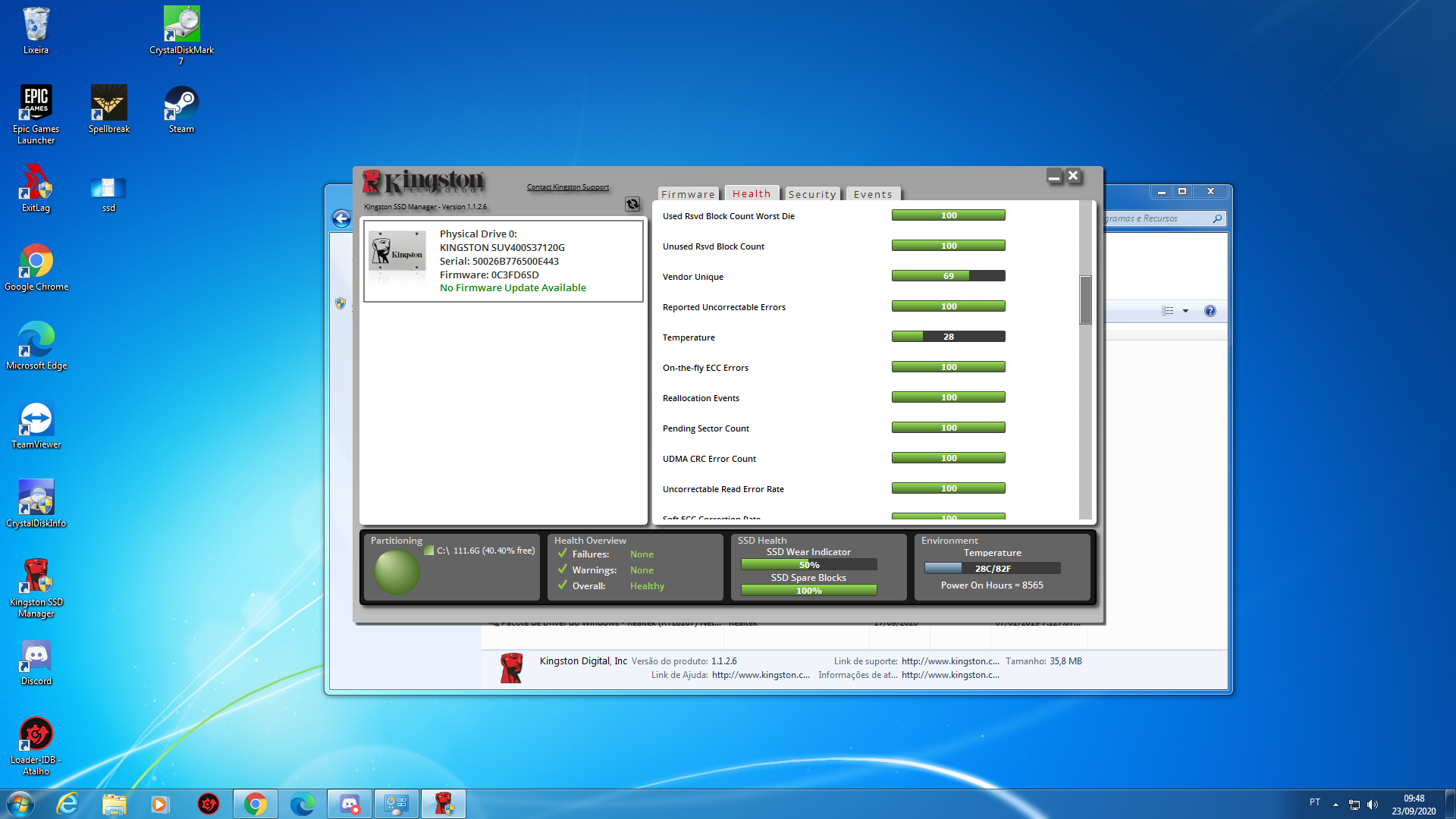Viewport: 1456px width, 819px height.
Task: Click Link de Ajuda kingston URL
Action: click(761, 675)
